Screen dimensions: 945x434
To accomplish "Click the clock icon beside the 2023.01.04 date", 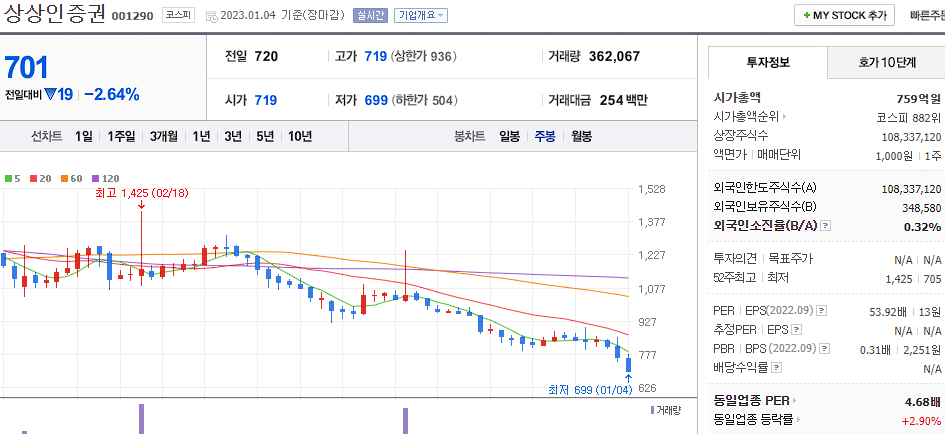I will pos(211,16).
